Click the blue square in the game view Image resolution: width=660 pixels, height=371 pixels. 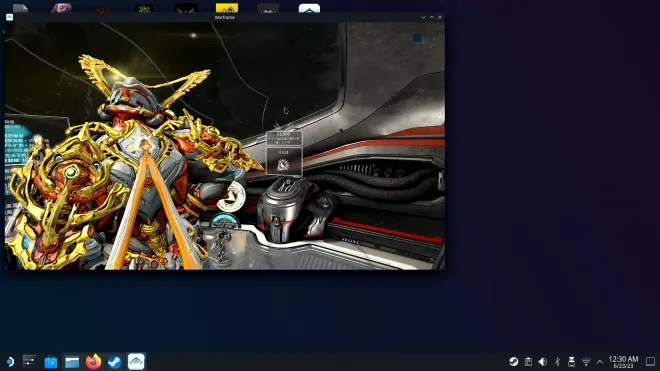(x=417, y=38)
